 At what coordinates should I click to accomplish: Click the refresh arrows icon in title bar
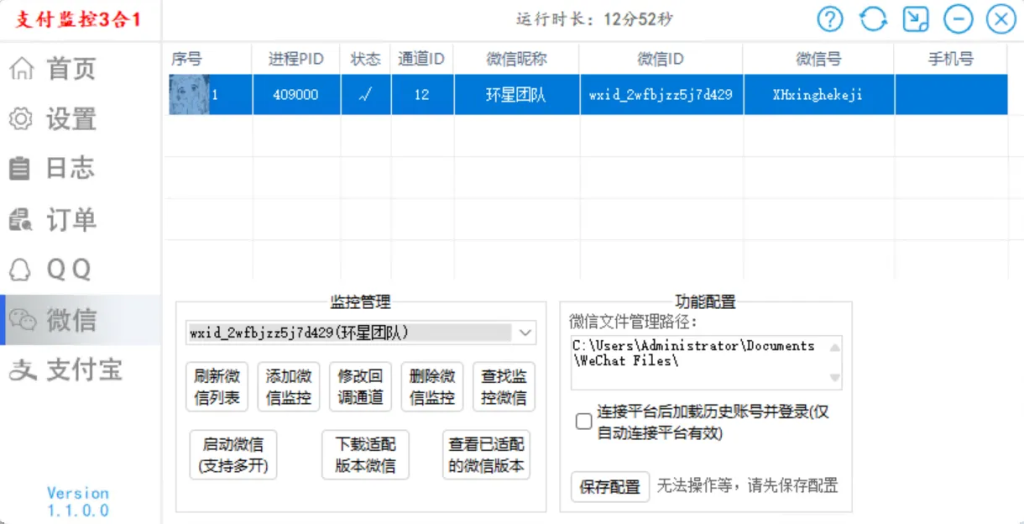[873, 19]
